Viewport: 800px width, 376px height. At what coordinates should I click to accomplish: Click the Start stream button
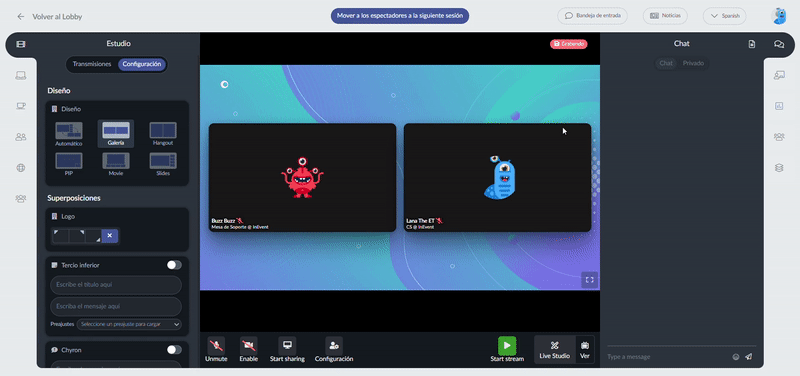tap(507, 349)
